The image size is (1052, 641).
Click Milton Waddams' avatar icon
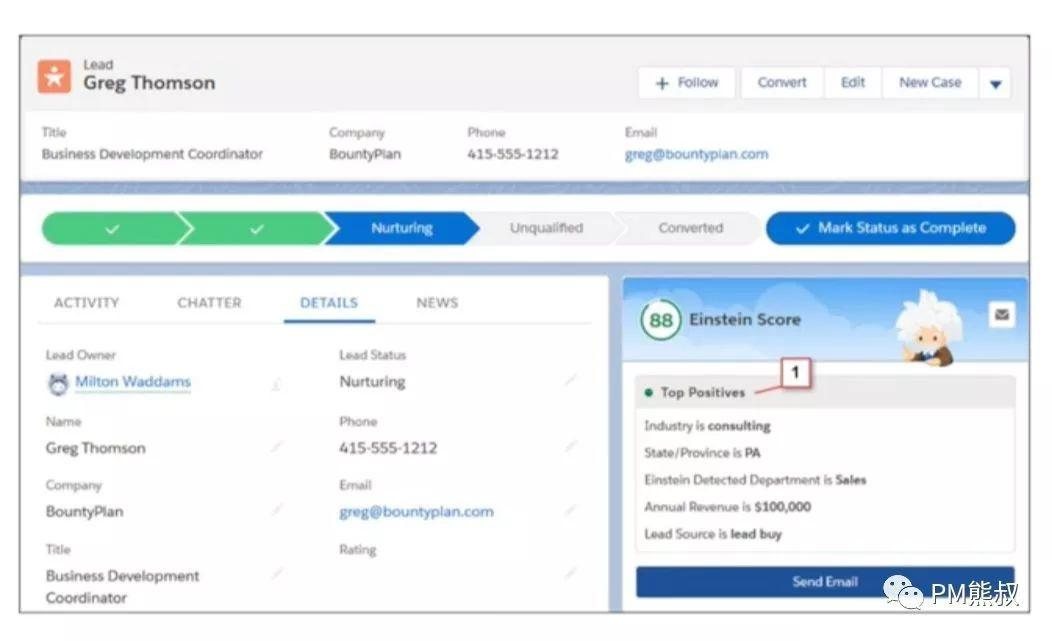click(58, 383)
